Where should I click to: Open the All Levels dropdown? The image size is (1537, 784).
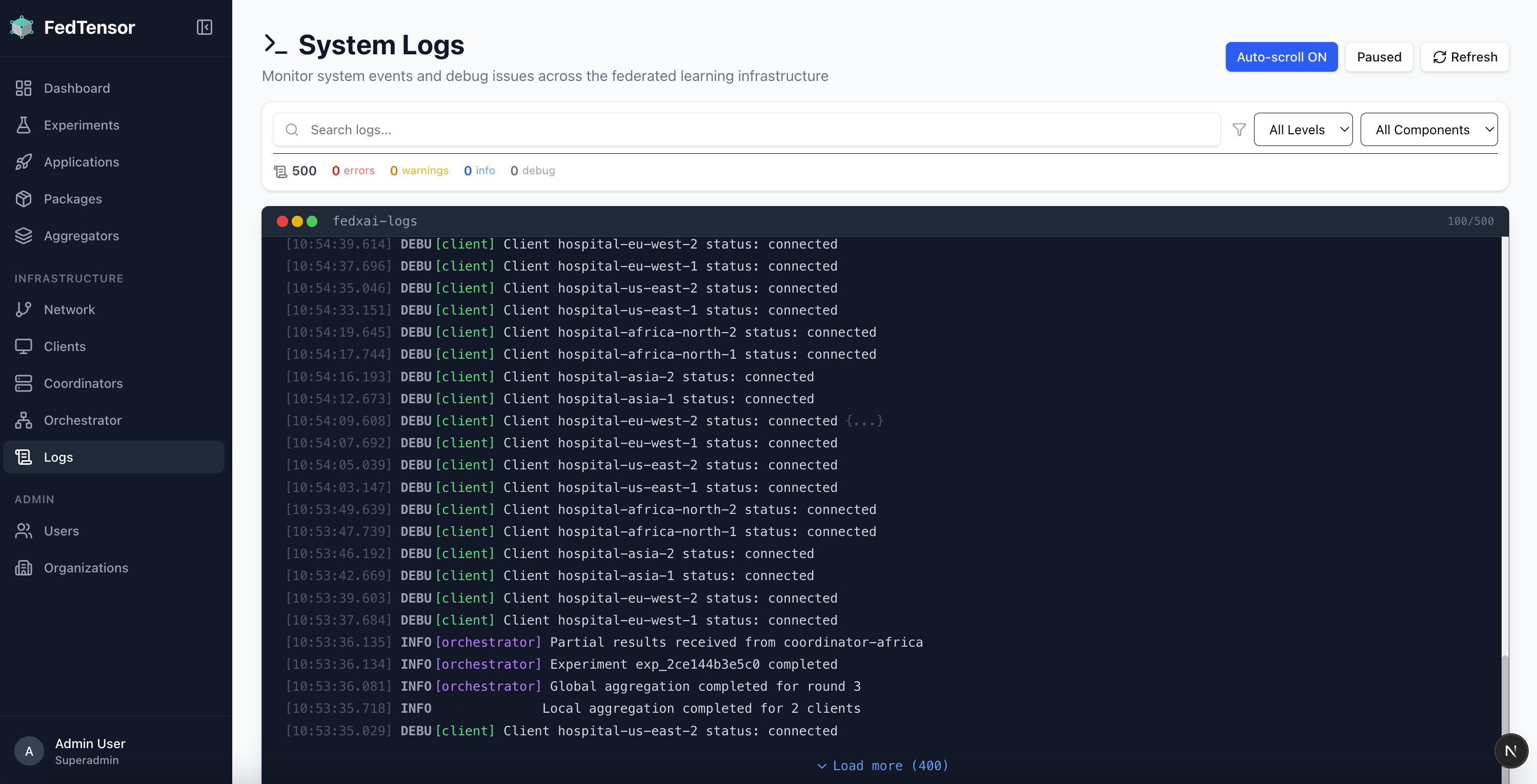click(x=1303, y=129)
